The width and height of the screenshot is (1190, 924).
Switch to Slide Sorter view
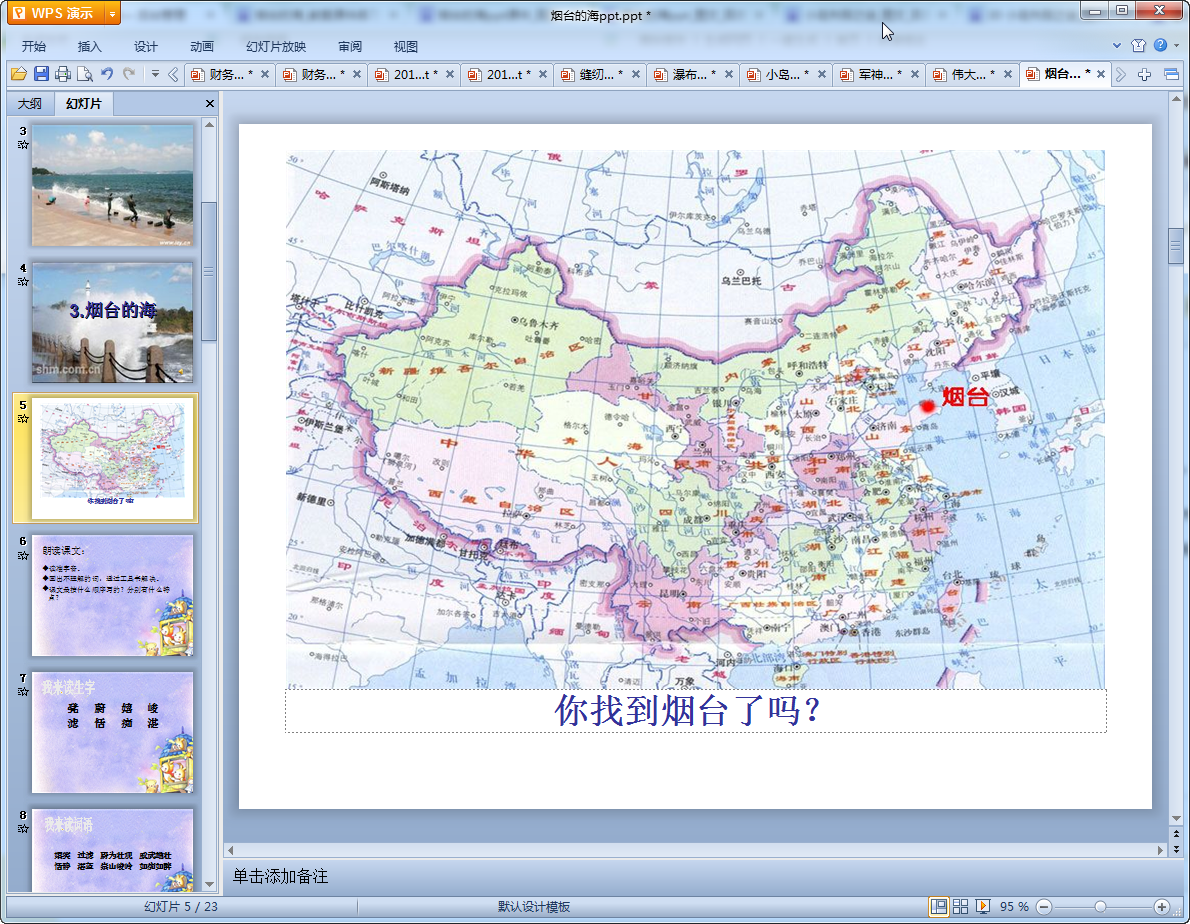click(960, 906)
